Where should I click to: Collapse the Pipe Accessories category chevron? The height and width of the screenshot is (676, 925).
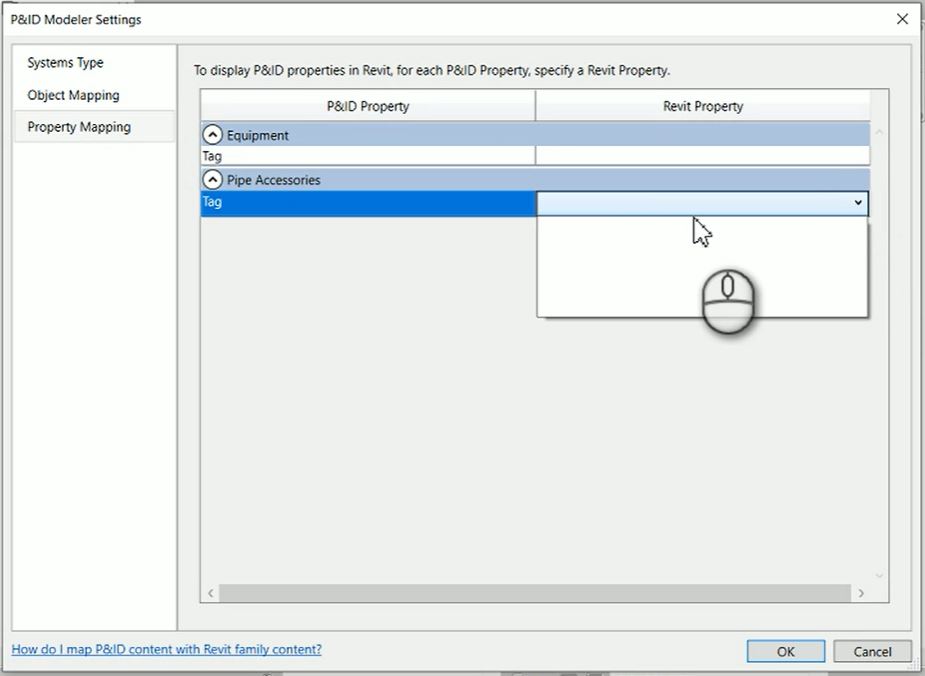tap(213, 179)
